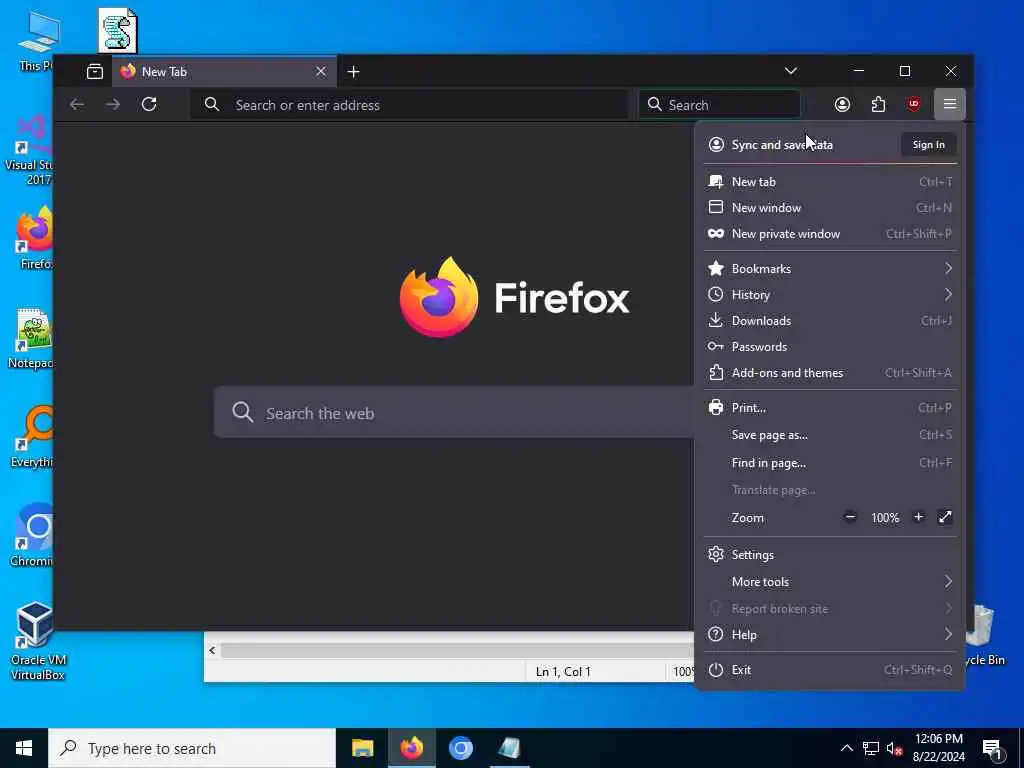Open the Firefox View icon beside the tabs
Viewport: 1024px width, 768px height.
tap(95, 72)
